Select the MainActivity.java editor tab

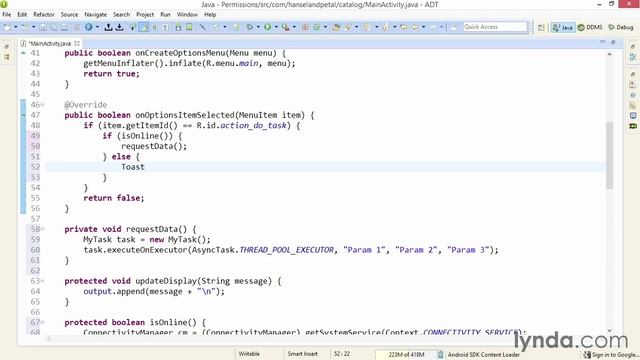(x=49, y=43)
